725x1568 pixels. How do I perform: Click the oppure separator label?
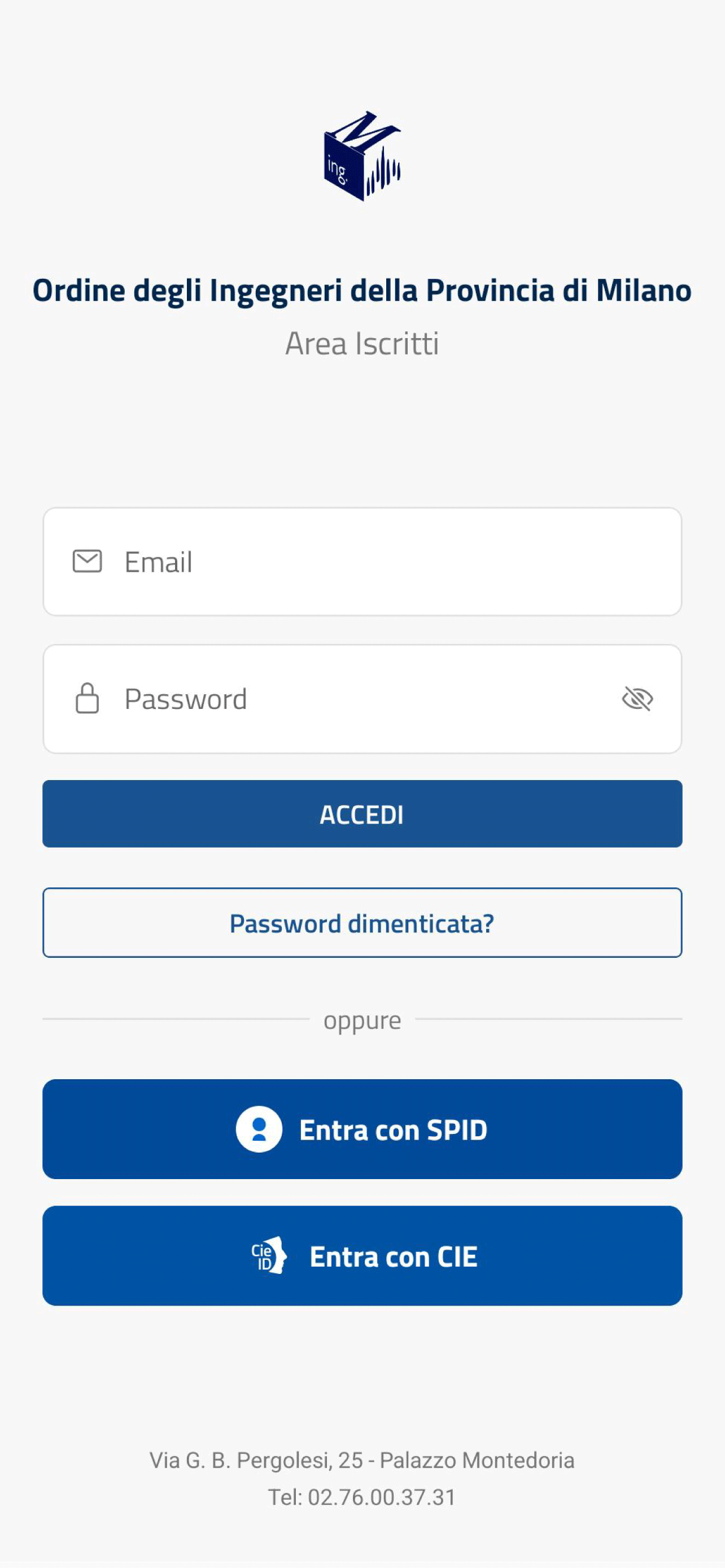click(362, 1020)
